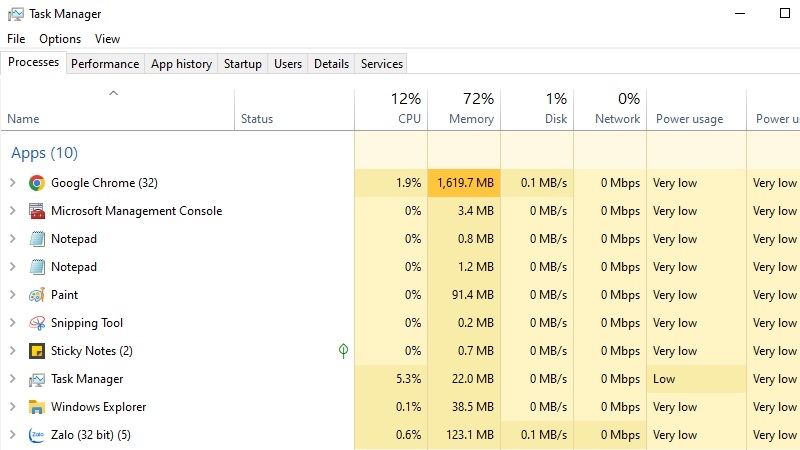Click the Windows Explorer icon
800x450 pixels.
point(37,407)
